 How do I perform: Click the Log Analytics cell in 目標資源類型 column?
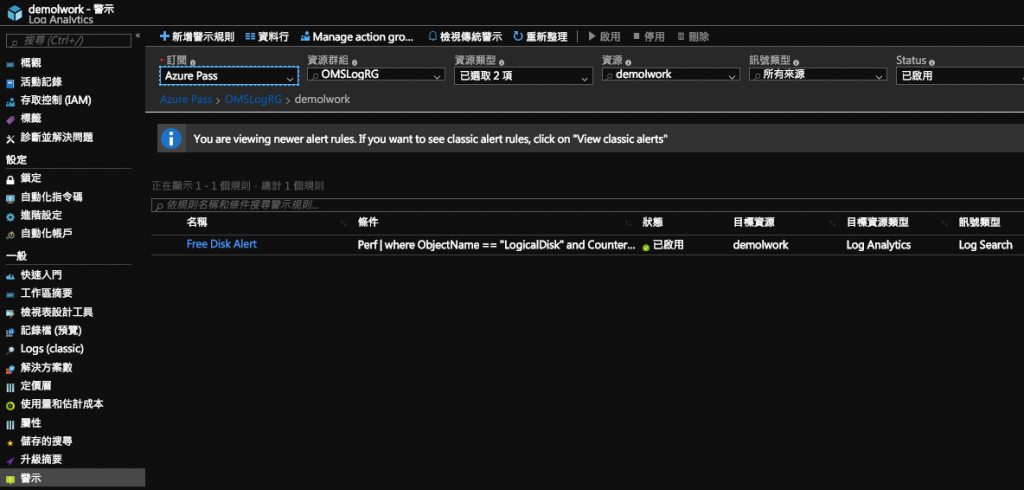(878, 245)
